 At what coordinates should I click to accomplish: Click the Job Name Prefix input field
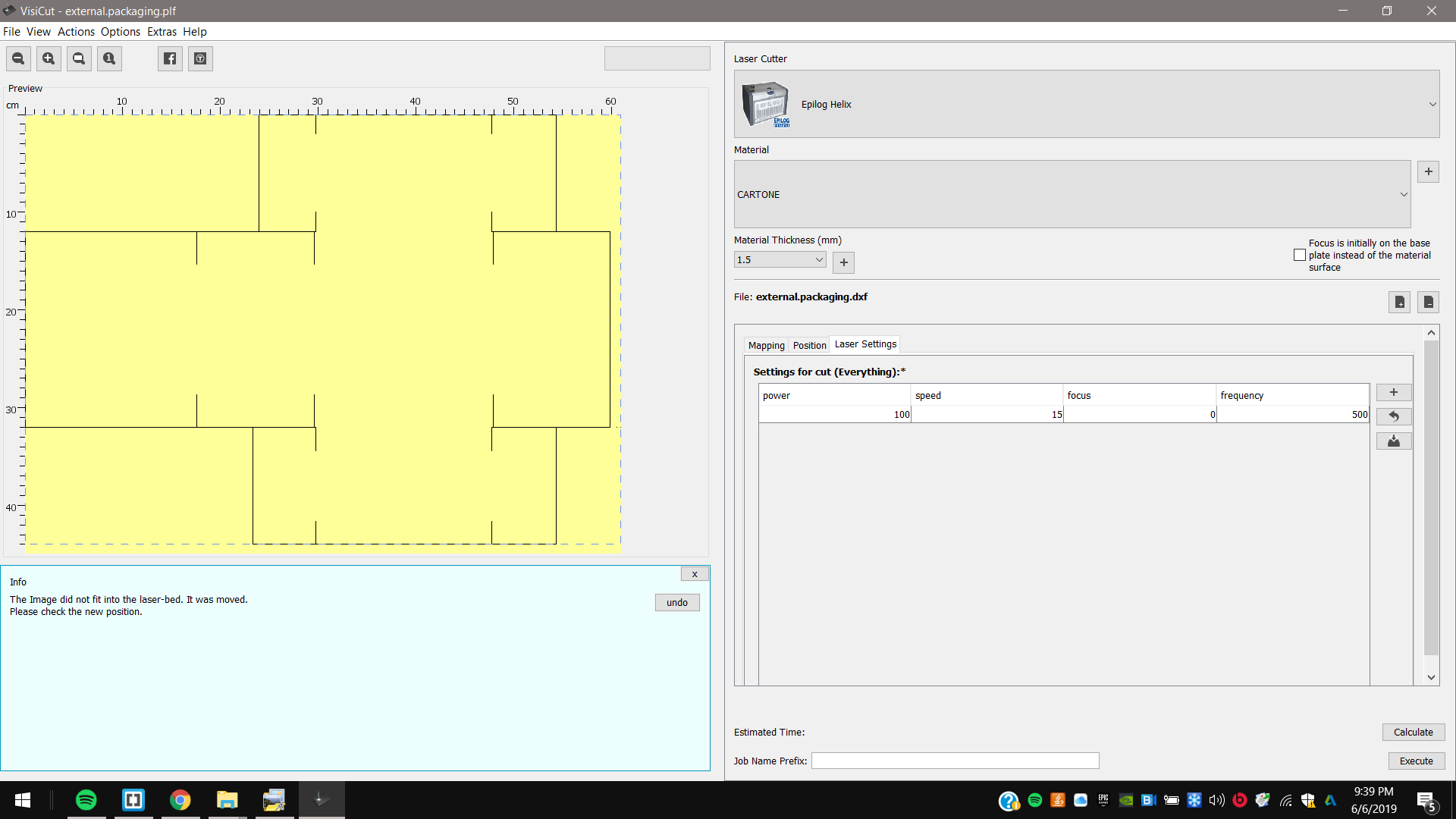[x=955, y=761]
